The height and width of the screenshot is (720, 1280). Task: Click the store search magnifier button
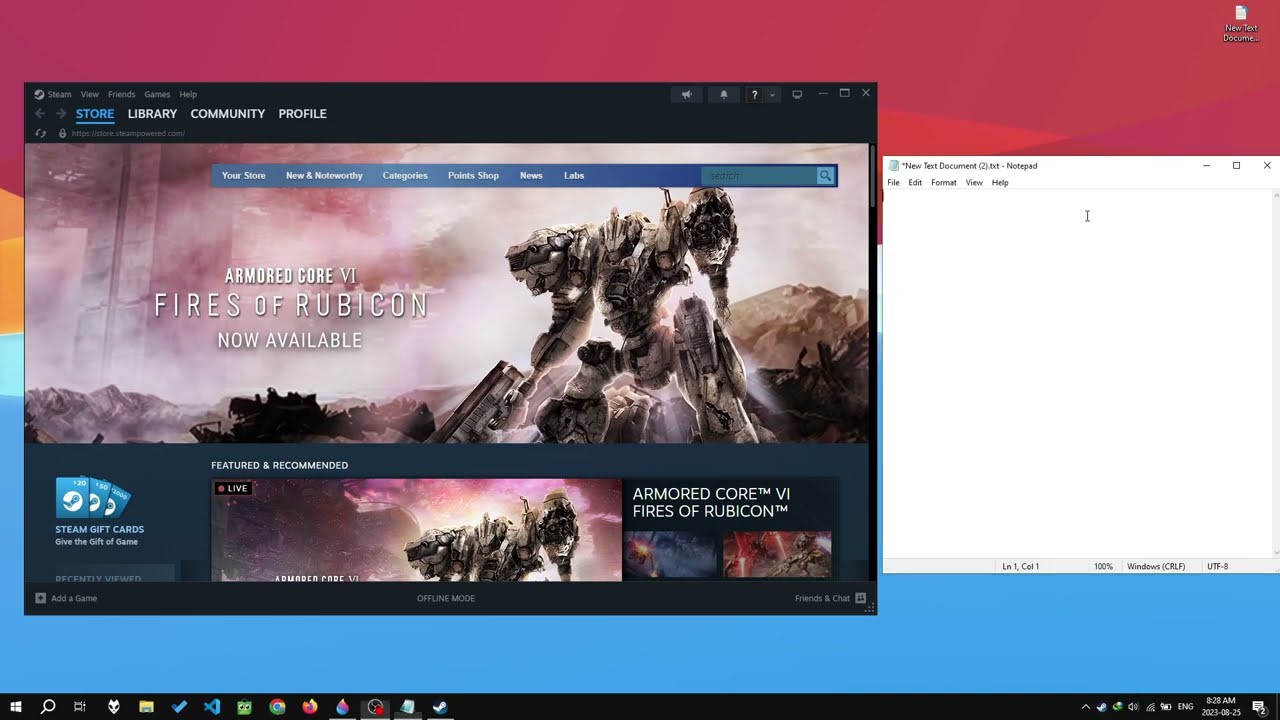click(825, 176)
